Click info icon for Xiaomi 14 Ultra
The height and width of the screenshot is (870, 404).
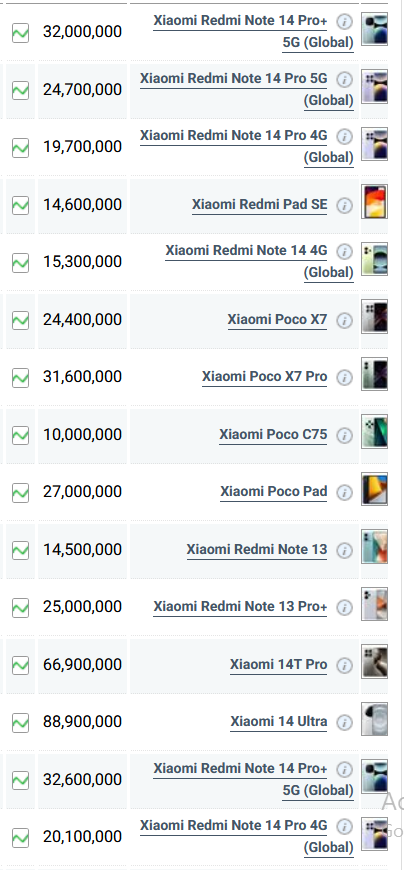(x=345, y=722)
